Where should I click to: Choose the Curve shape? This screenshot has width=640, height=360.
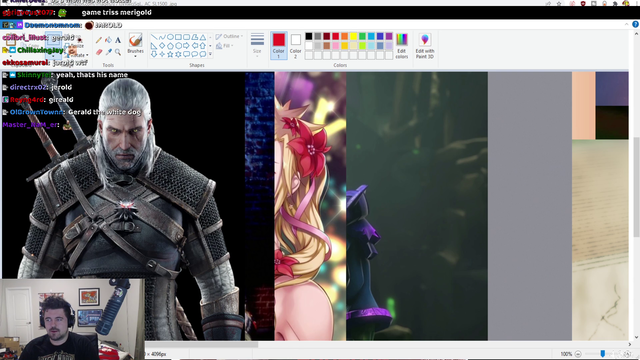(x=162, y=37)
